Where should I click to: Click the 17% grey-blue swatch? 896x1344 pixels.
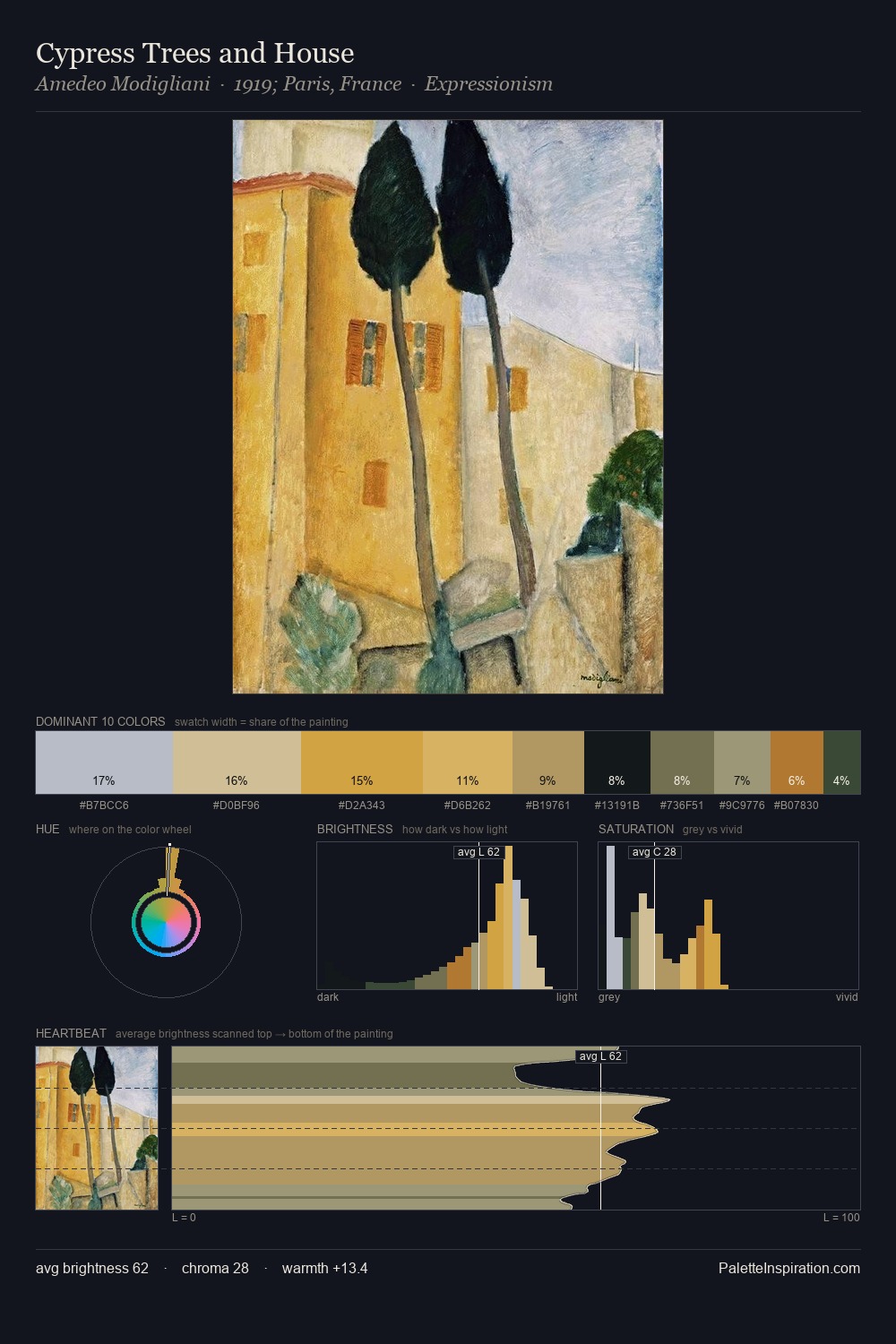[x=104, y=762]
